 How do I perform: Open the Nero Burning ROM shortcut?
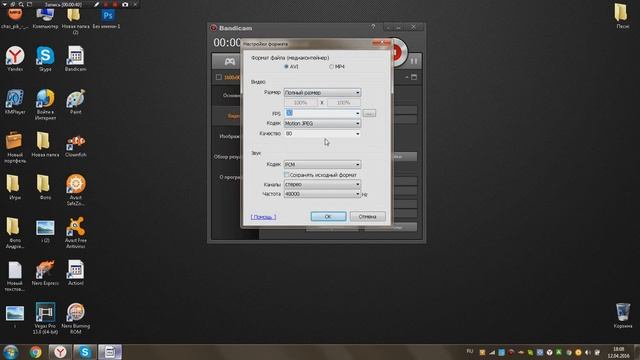tap(76, 318)
